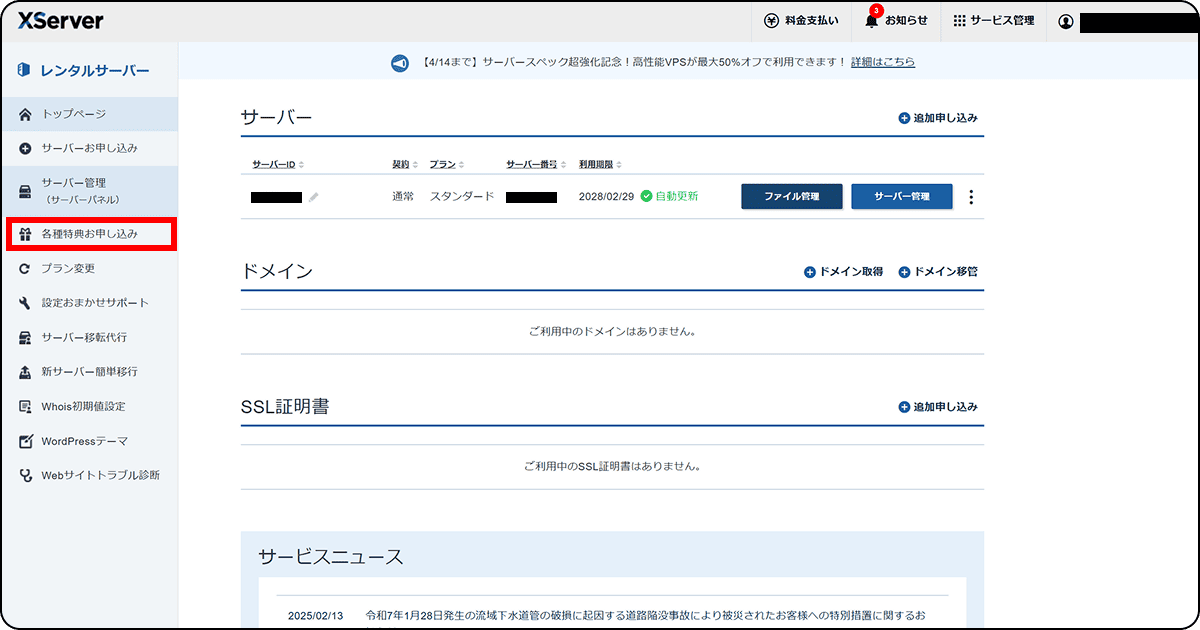The width and height of the screenshot is (1200, 630).
Task: Click ドメイン移管 link
Action: tap(938, 272)
